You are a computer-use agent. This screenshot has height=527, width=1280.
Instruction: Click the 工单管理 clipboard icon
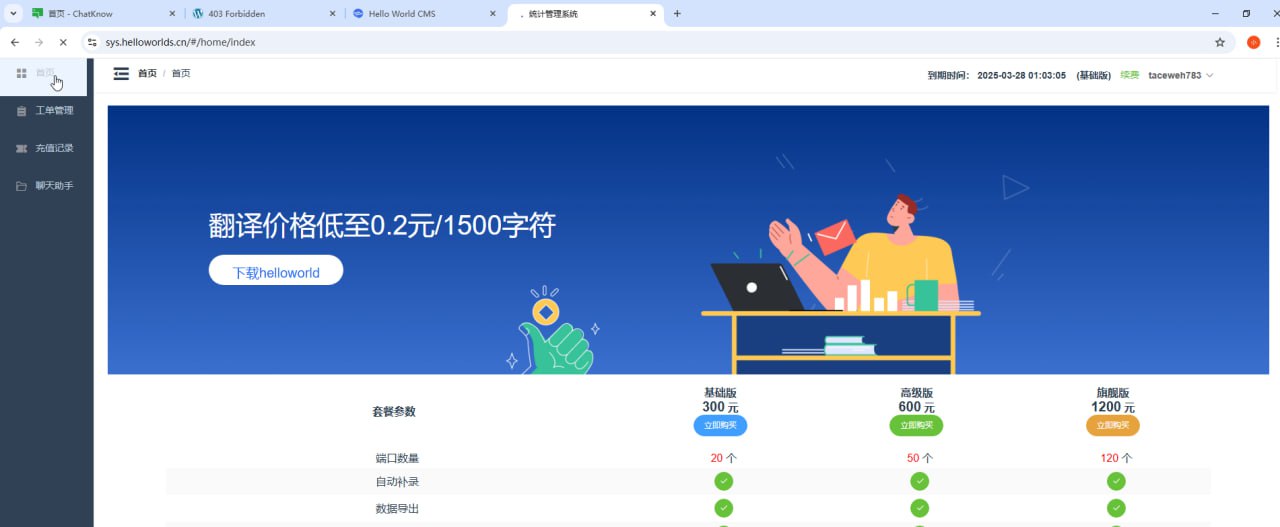click(21, 111)
